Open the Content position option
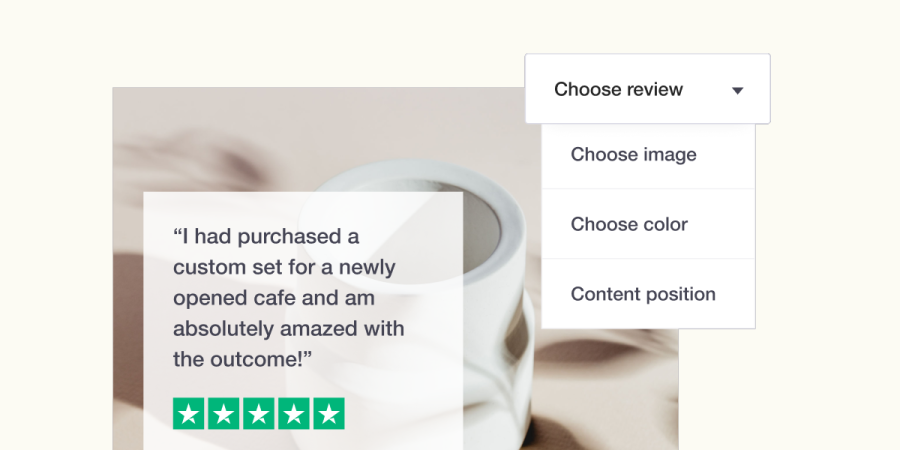The image size is (900, 450). (648, 294)
